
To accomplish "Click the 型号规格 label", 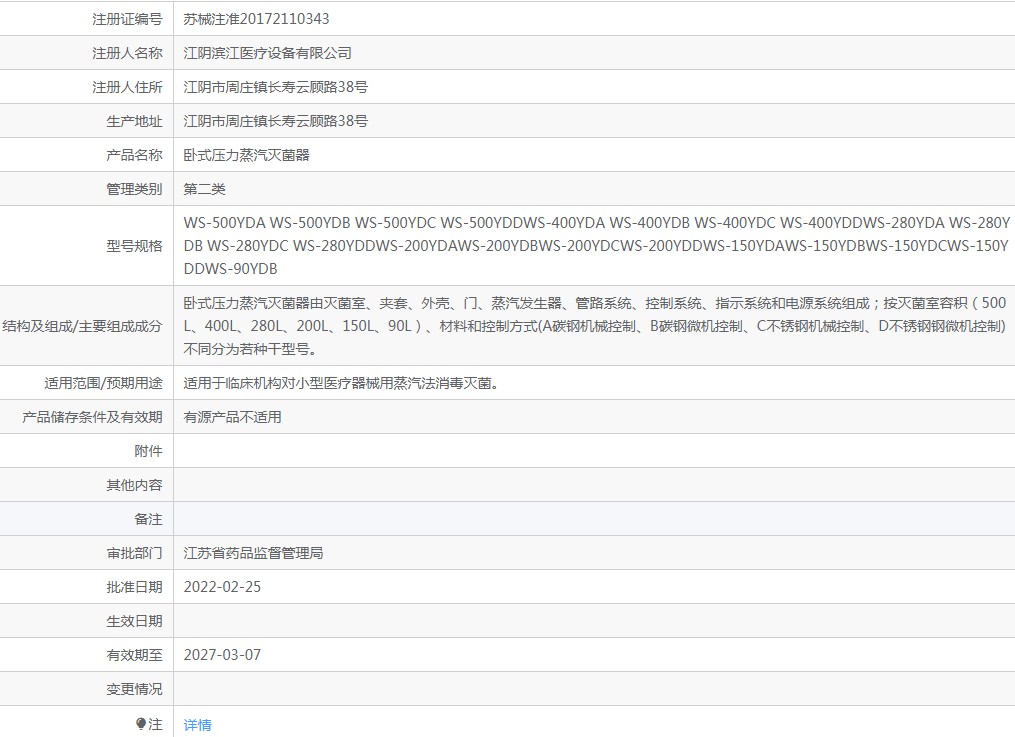I will [x=135, y=246].
